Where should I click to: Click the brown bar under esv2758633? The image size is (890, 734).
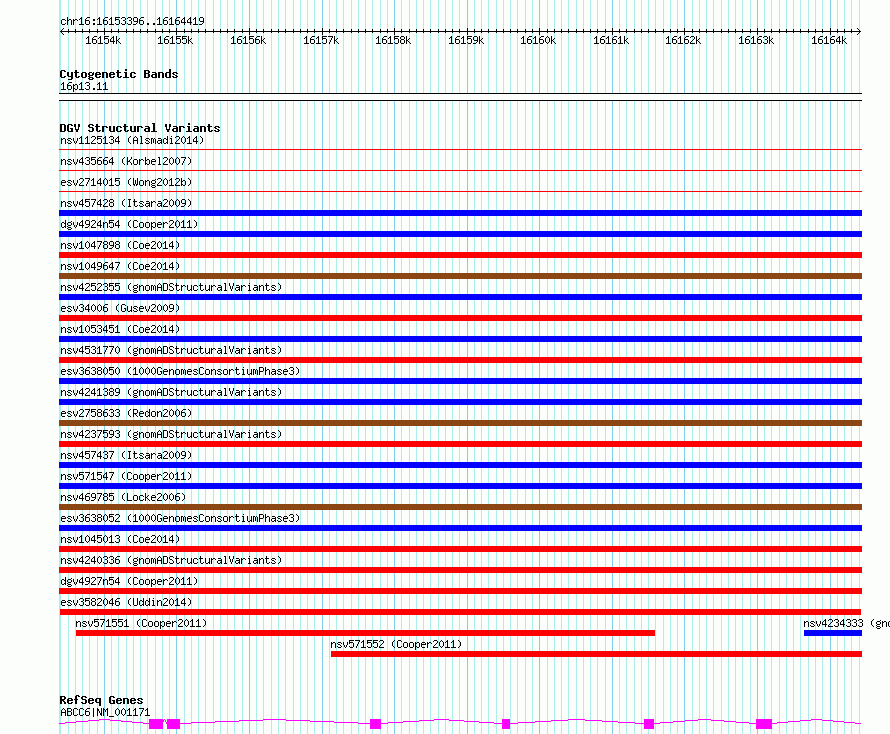(x=460, y=423)
